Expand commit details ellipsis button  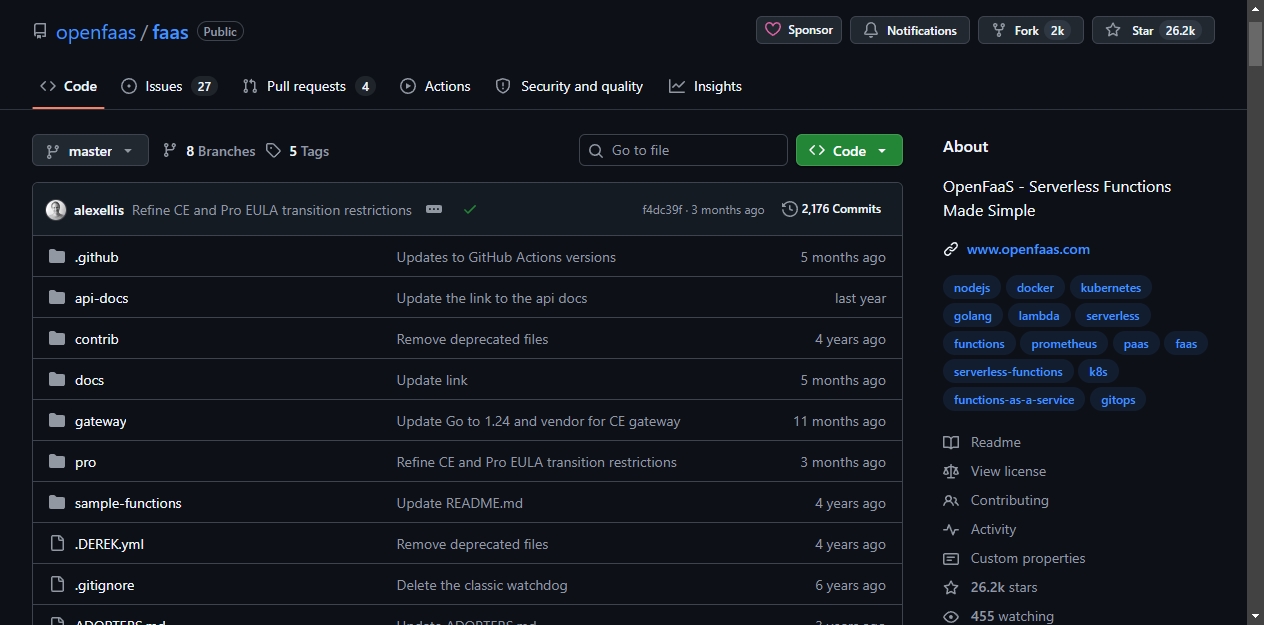434,209
